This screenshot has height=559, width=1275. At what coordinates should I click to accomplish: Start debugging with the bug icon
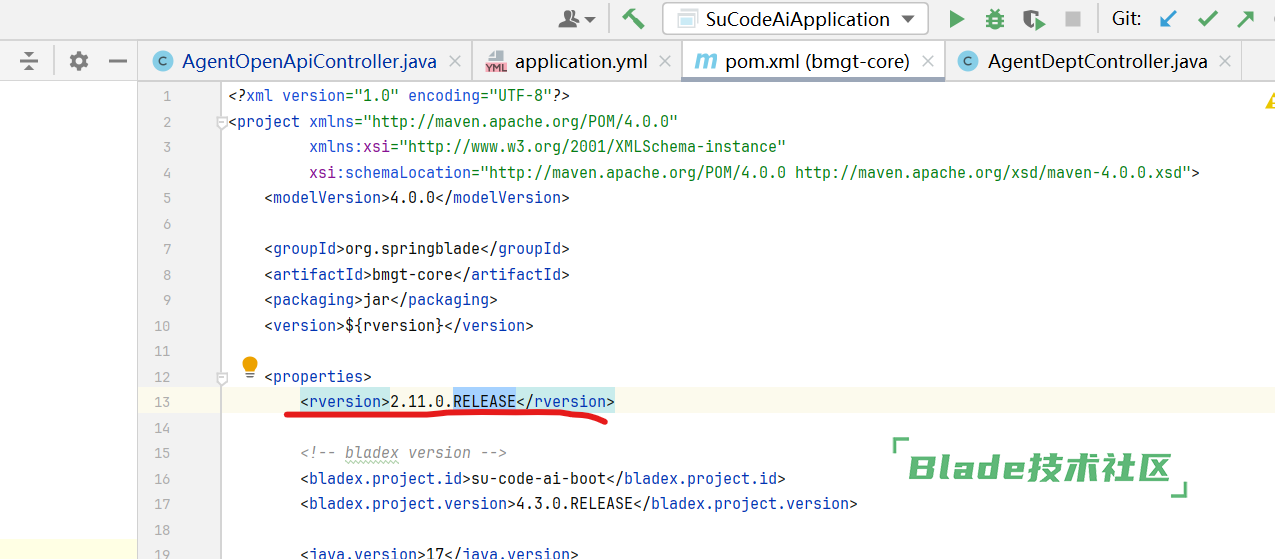point(994,19)
